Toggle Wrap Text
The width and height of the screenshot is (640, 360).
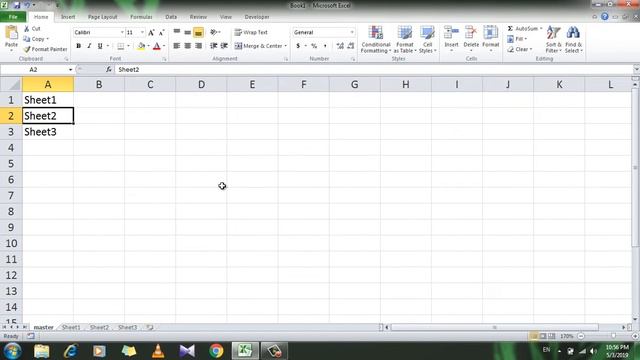(251, 32)
